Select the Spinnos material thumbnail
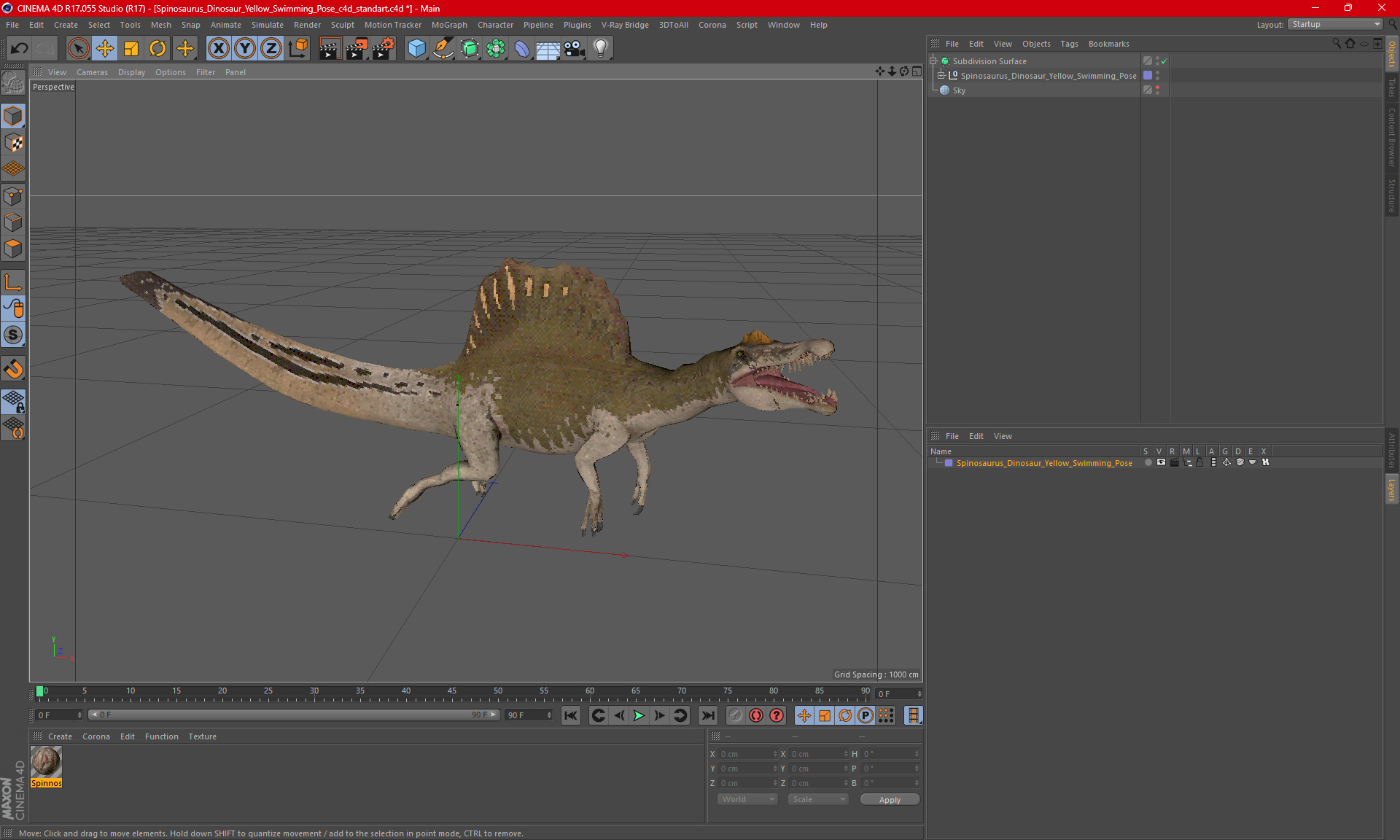 (46, 763)
